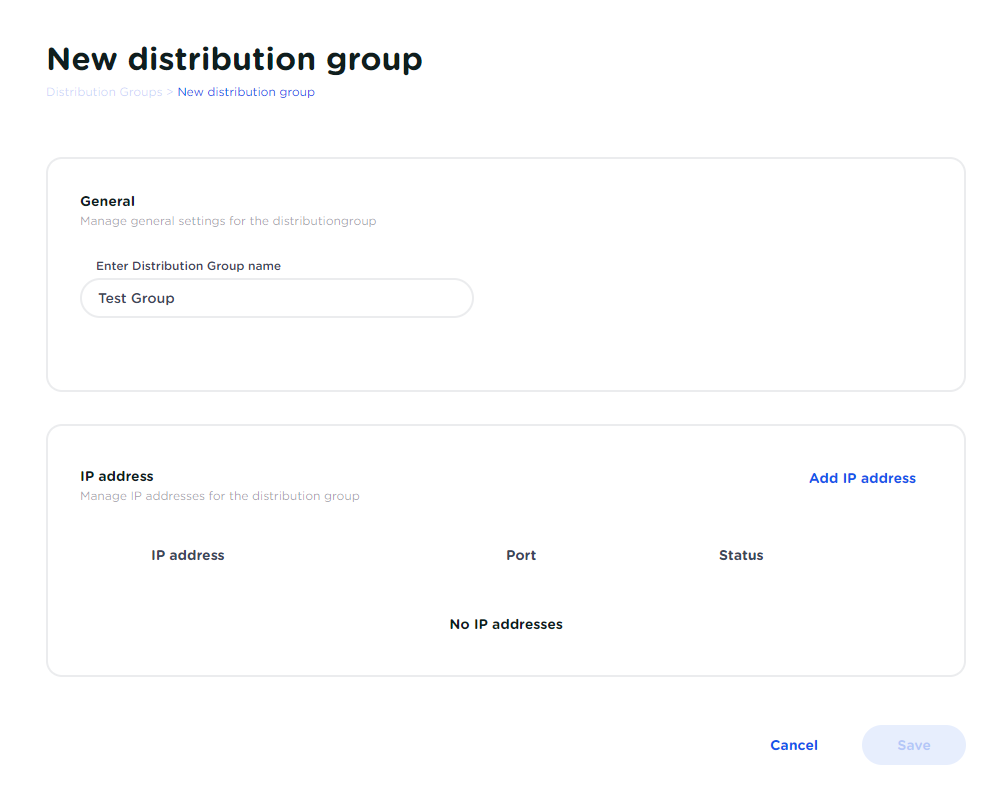Click the Enter Distribution Group name label
994x791 pixels.
point(188,266)
